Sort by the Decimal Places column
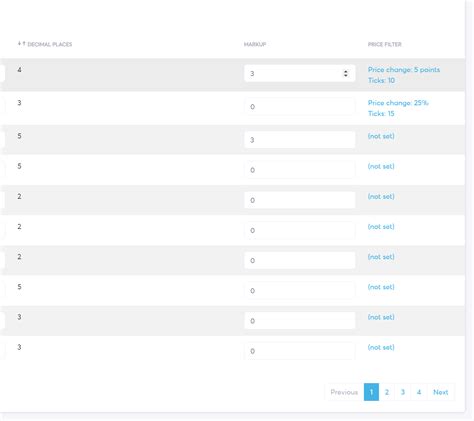The height and width of the screenshot is (421, 474). point(45,44)
